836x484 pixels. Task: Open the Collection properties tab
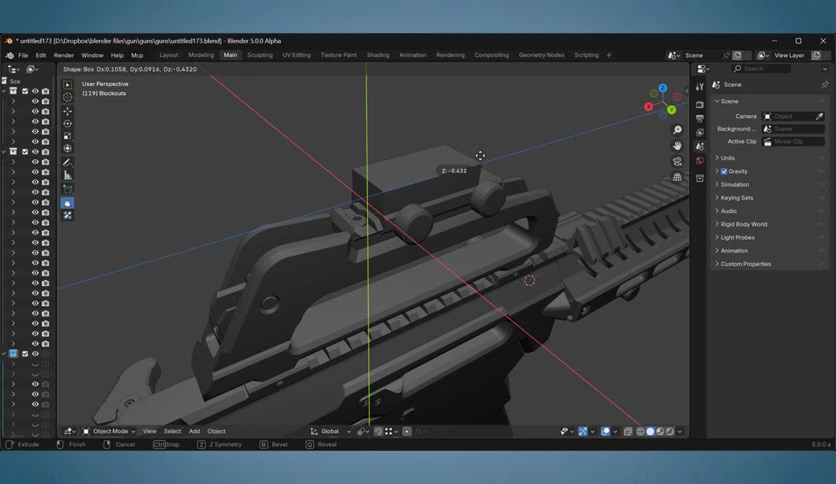pyautogui.click(x=700, y=179)
